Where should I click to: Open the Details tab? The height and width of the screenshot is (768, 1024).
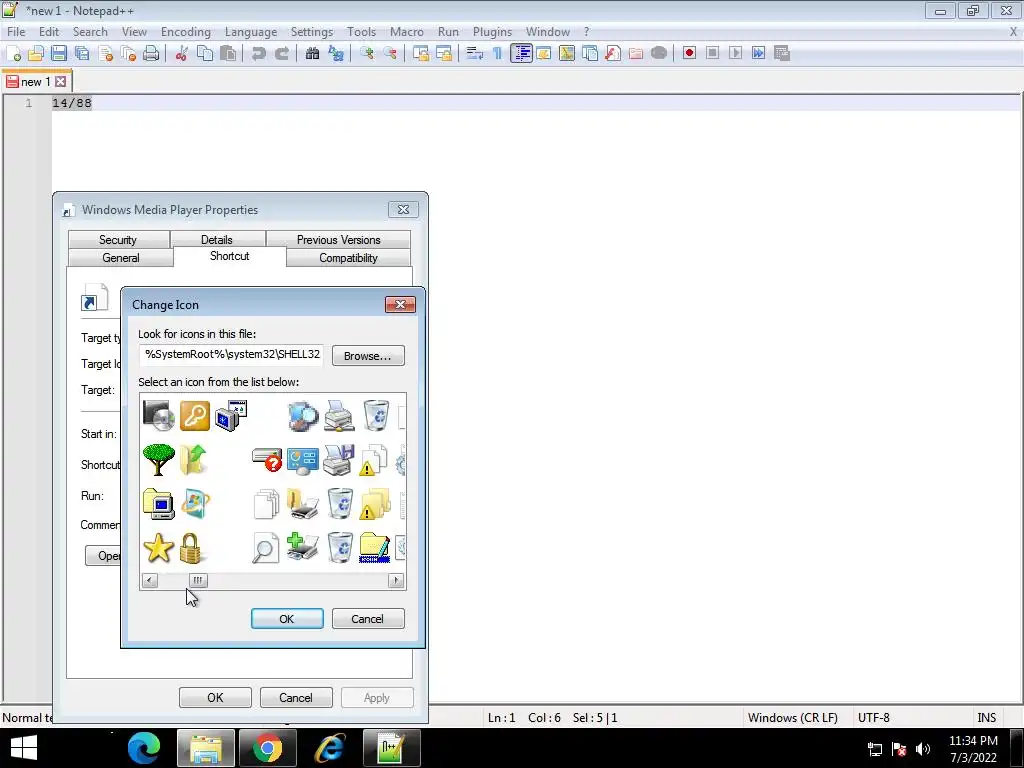click(x=216, y=240)
